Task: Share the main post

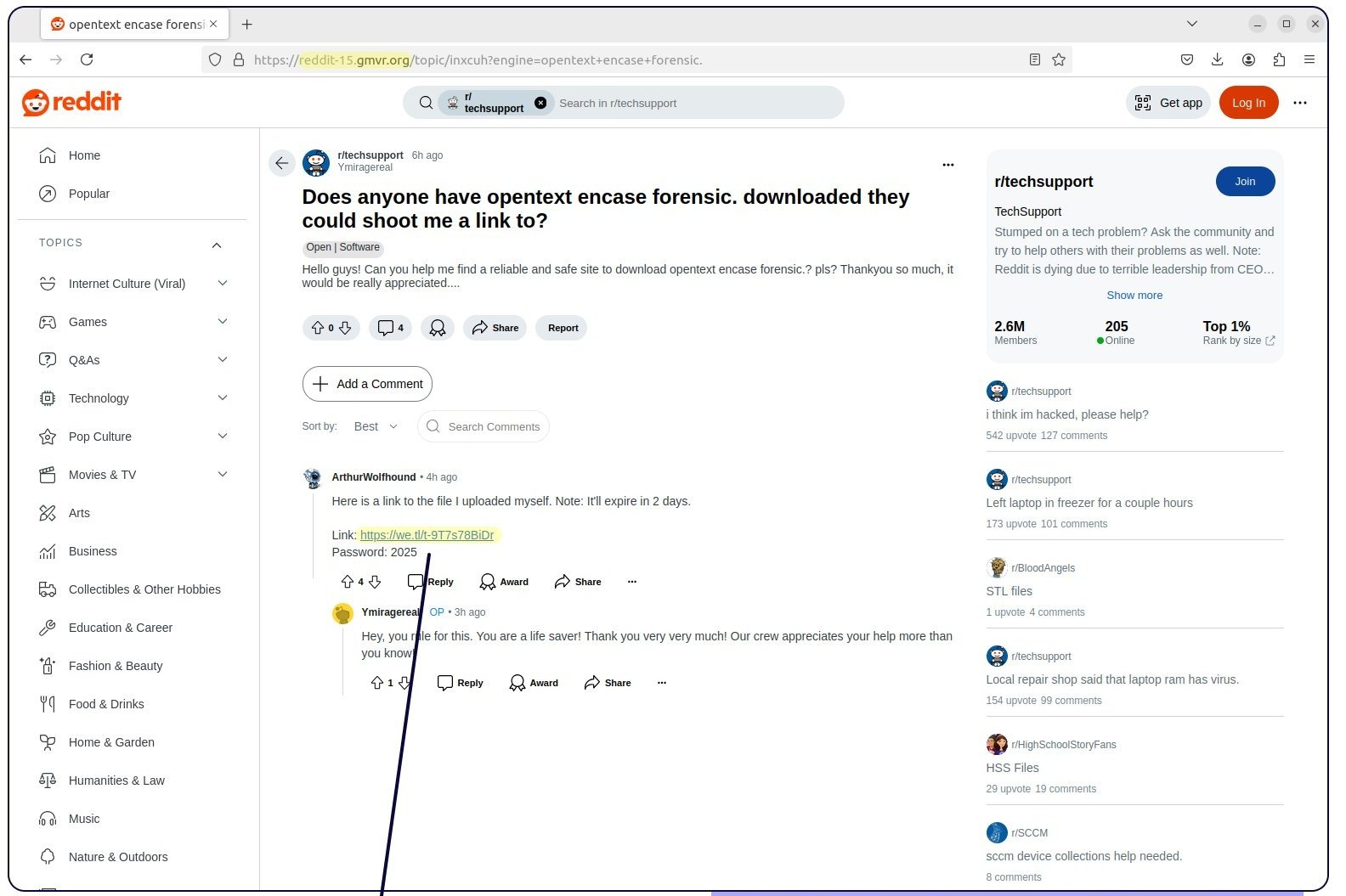Action: (x=495, y=328)
